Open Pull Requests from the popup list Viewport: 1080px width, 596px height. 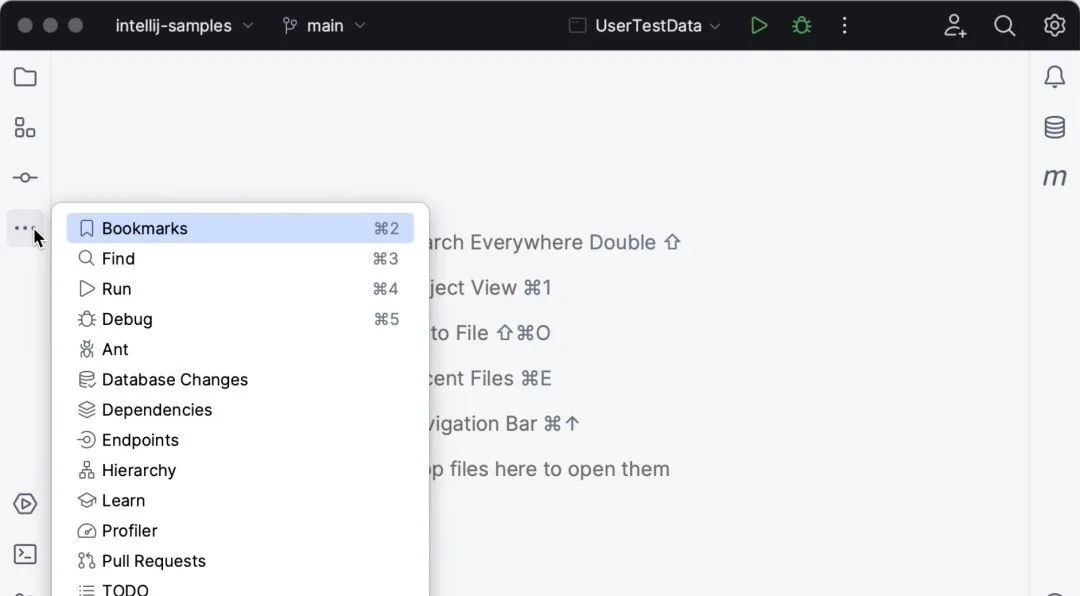pos(240,562)
